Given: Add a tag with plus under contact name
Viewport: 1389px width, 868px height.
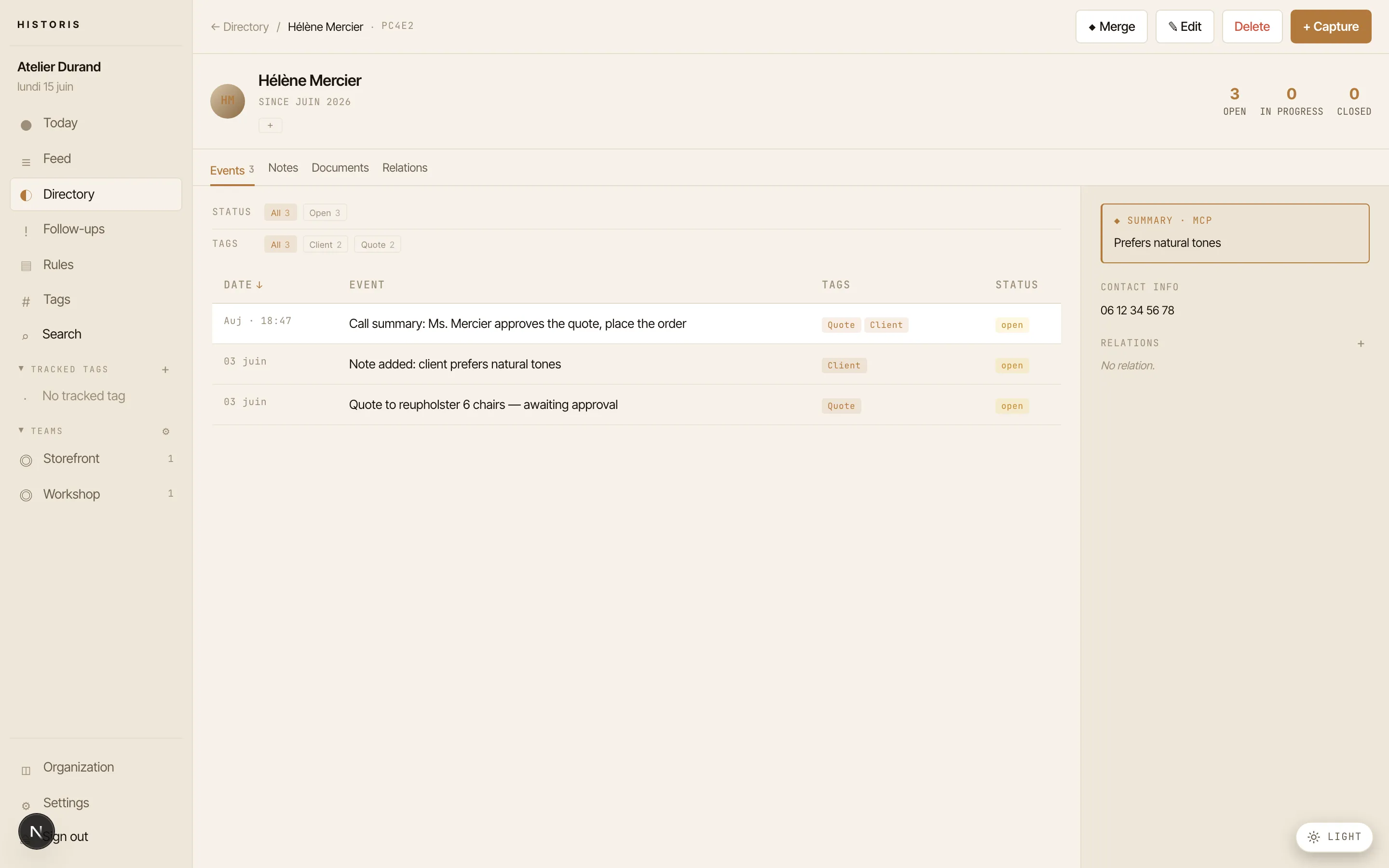Looking at the screenshot, I should click(271, 125).
